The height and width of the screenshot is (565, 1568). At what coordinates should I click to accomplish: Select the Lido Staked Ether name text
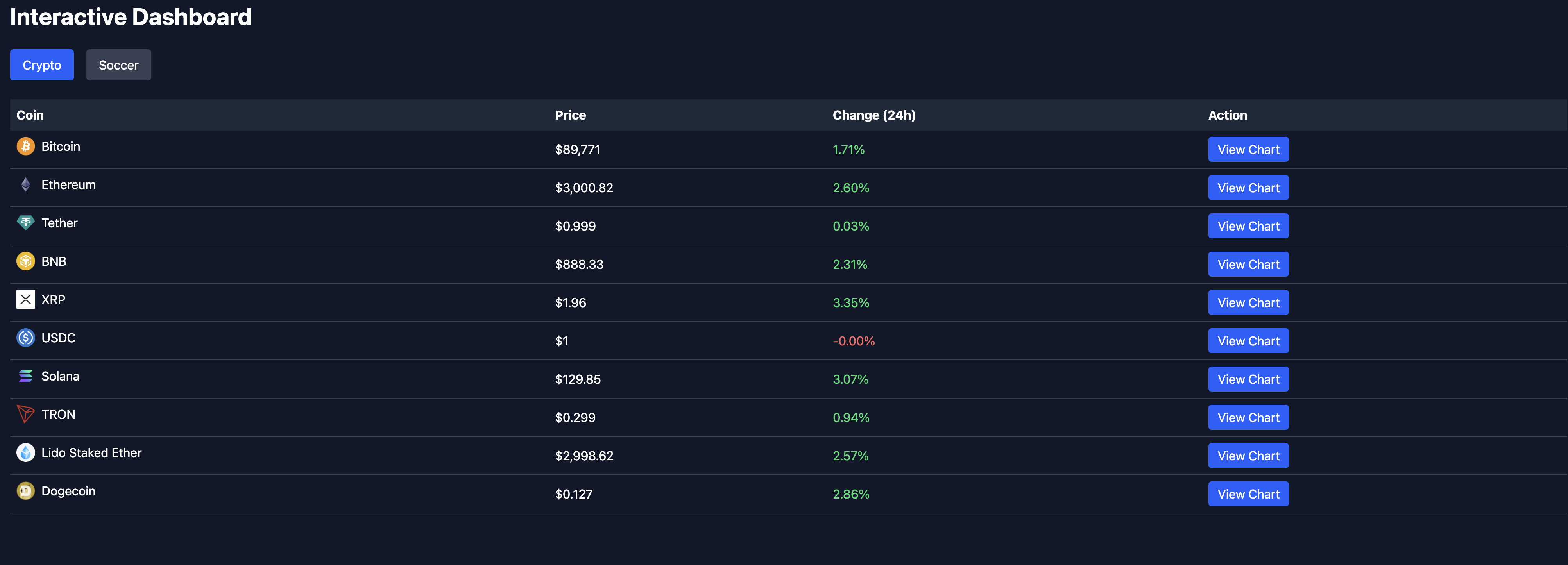(91, 454)
